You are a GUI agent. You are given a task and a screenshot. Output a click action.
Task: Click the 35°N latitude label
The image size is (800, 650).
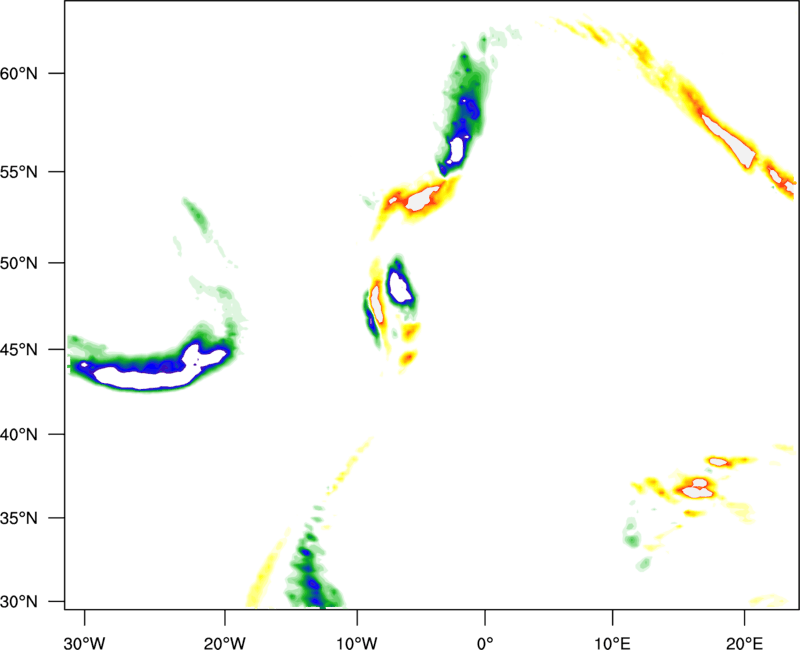point(19,518)
